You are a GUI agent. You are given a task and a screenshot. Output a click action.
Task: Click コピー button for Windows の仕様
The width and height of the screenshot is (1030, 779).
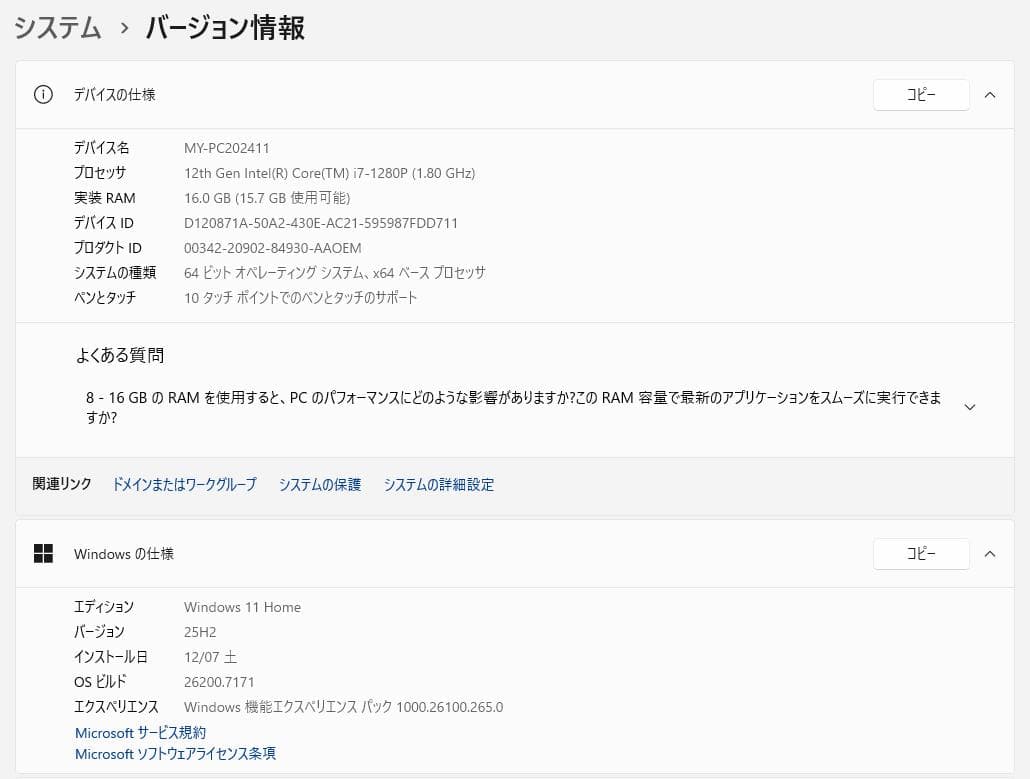click(x=920, y=553)
